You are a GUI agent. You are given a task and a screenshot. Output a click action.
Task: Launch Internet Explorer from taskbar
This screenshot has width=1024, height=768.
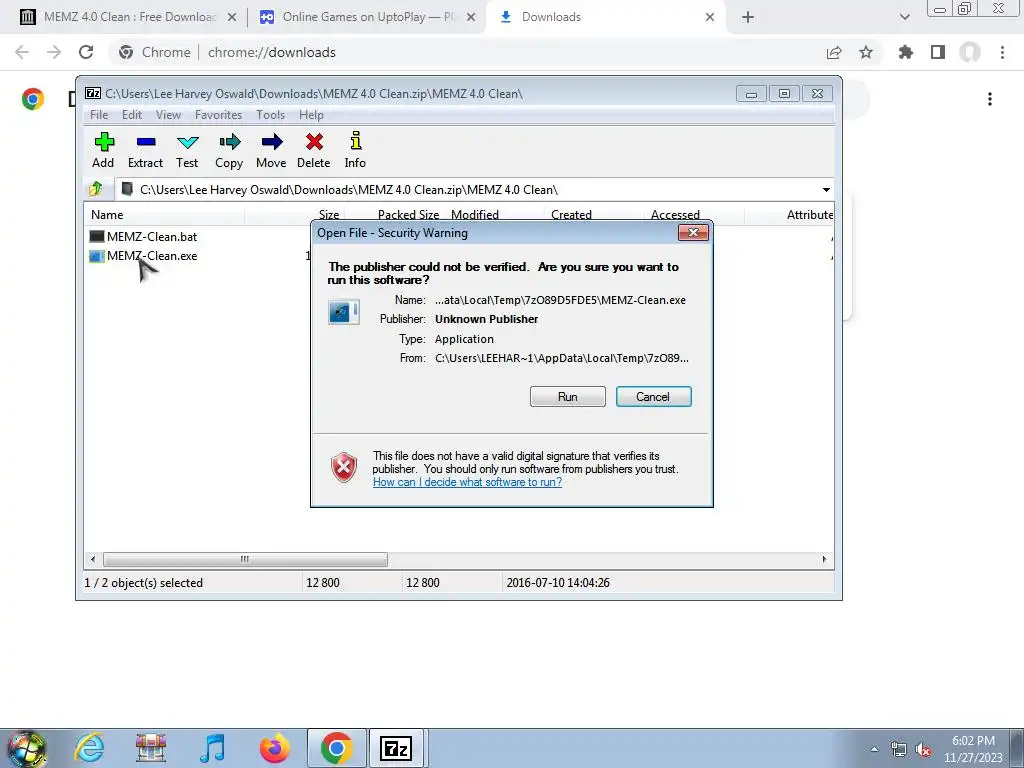[x=89, y=748]
